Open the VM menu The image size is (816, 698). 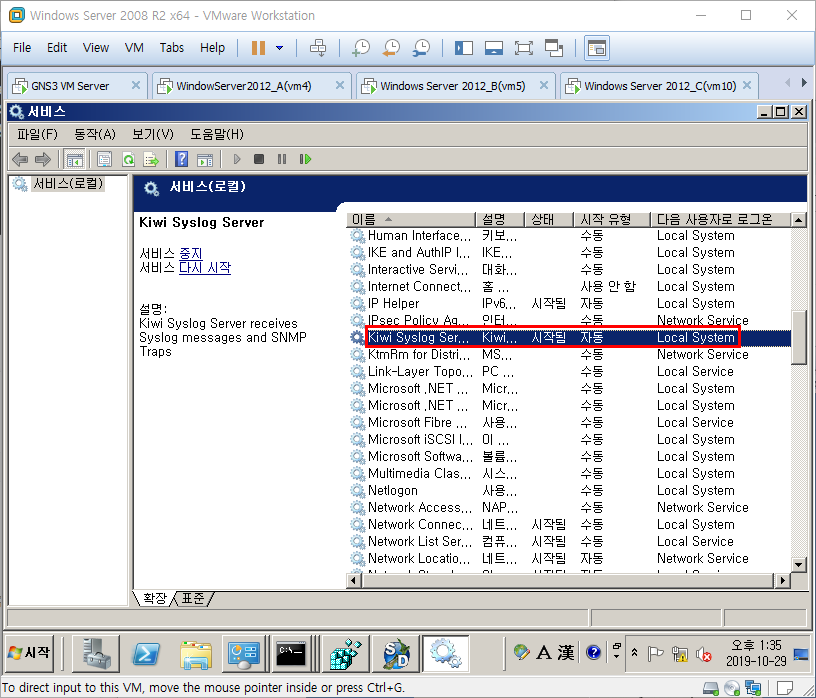[x=134, y=47]
